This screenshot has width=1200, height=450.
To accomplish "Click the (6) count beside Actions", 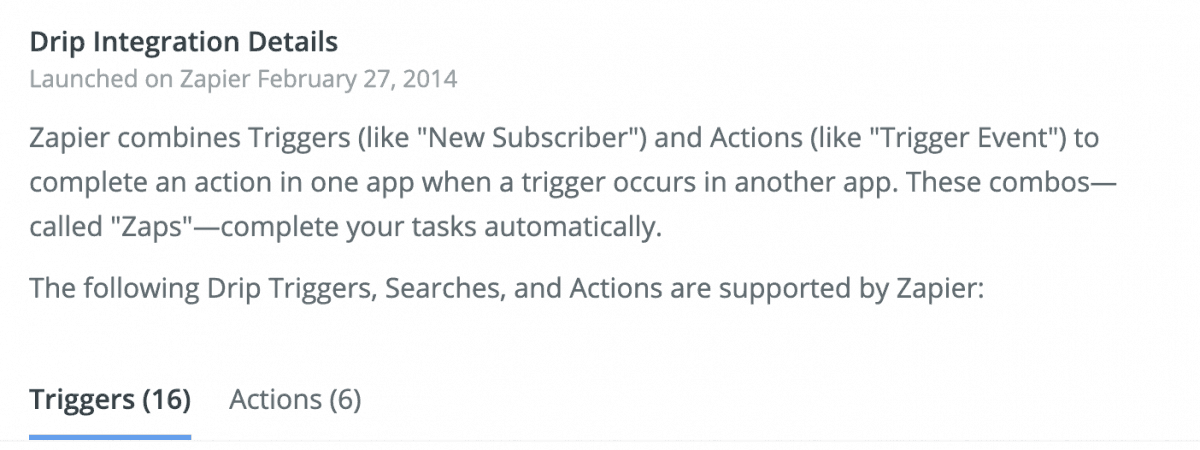I will point(343,400).
